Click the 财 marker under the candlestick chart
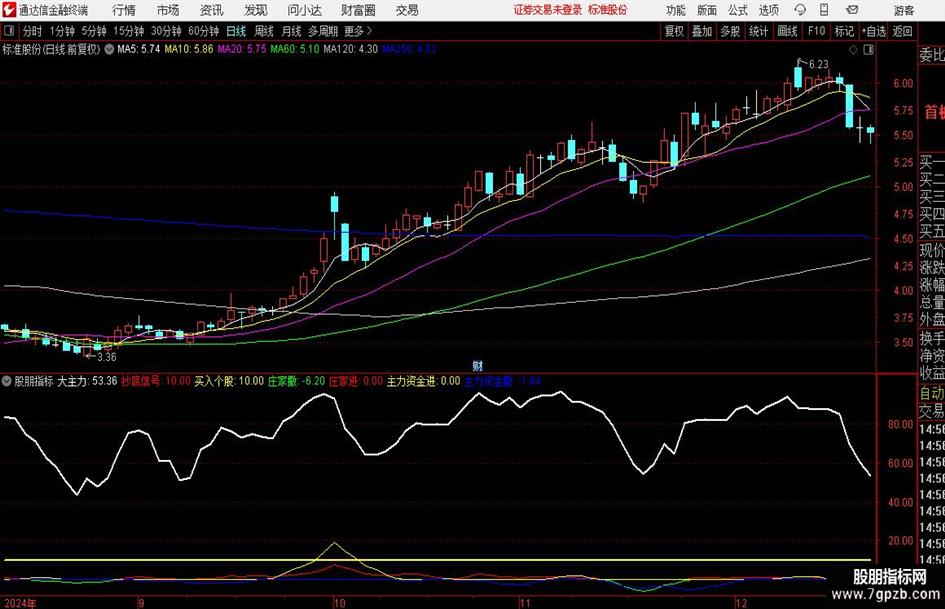945x609 pixels. 477,366
